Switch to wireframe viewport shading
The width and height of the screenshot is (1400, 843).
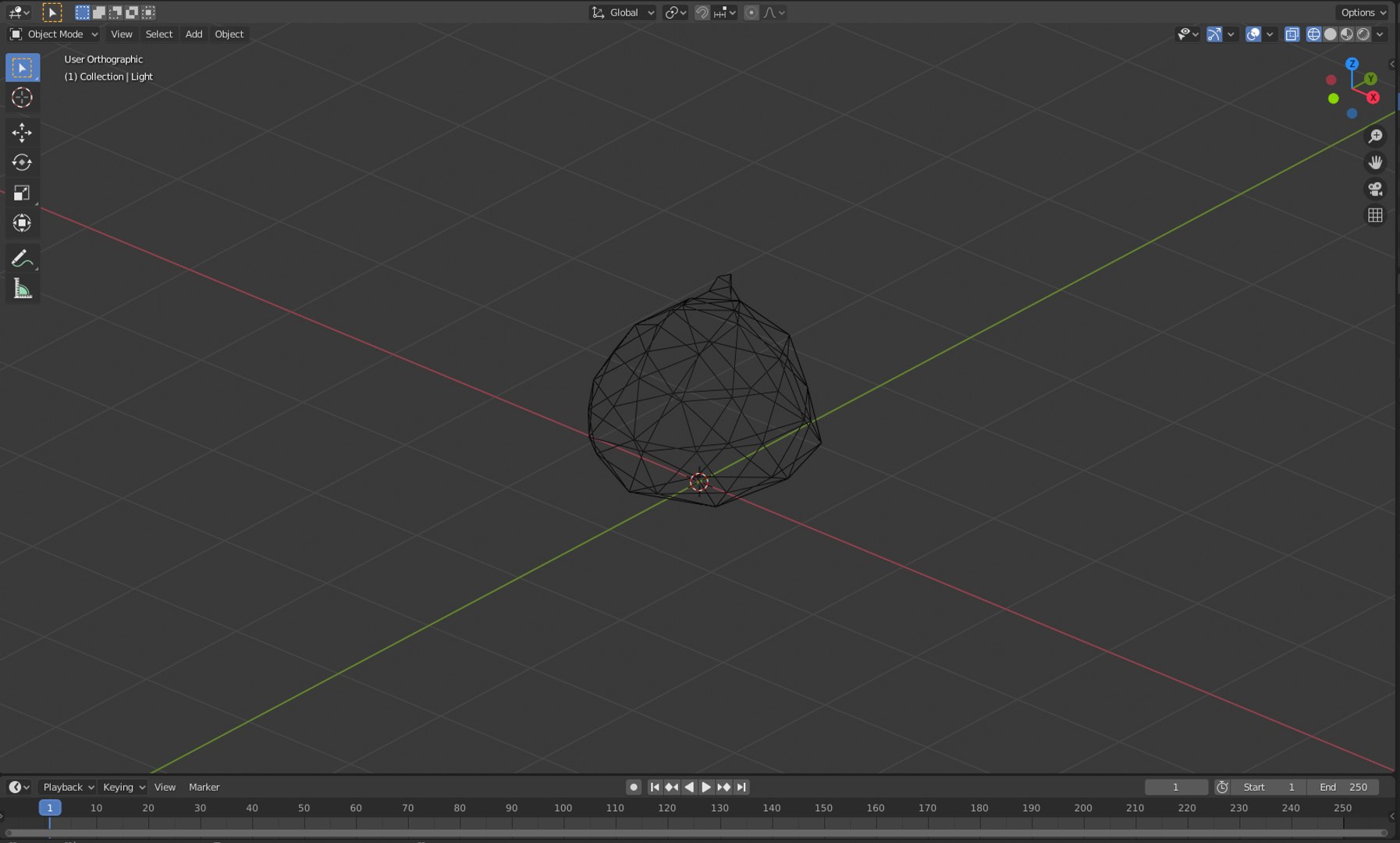(x=1314, y=34)
